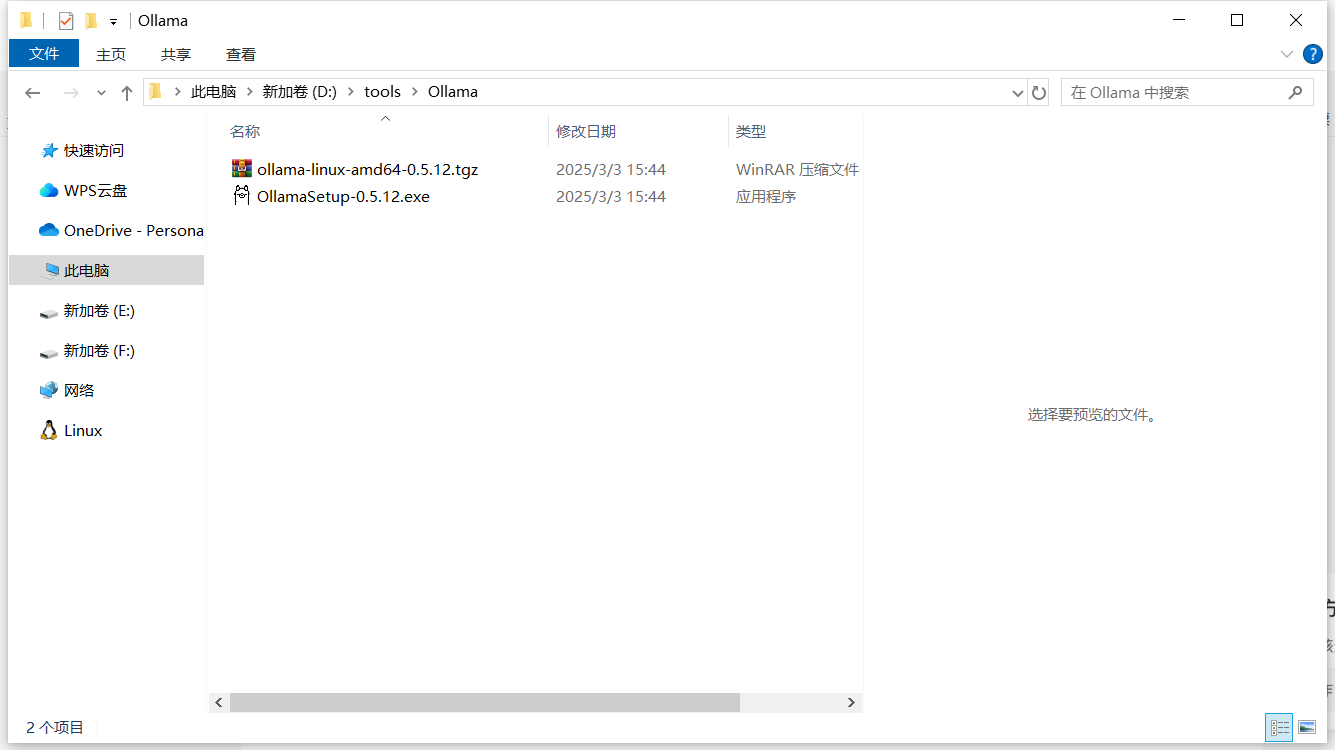Open the 文件 menu tab
This screenshot has height=750, width=1335.
(44, 54)
